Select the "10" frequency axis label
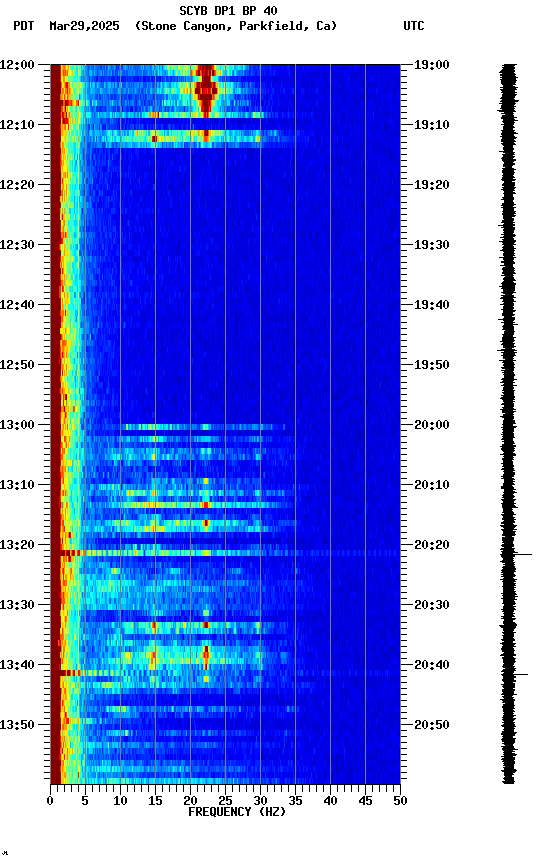Screen dimensions: 552x864 click(120, 801)
